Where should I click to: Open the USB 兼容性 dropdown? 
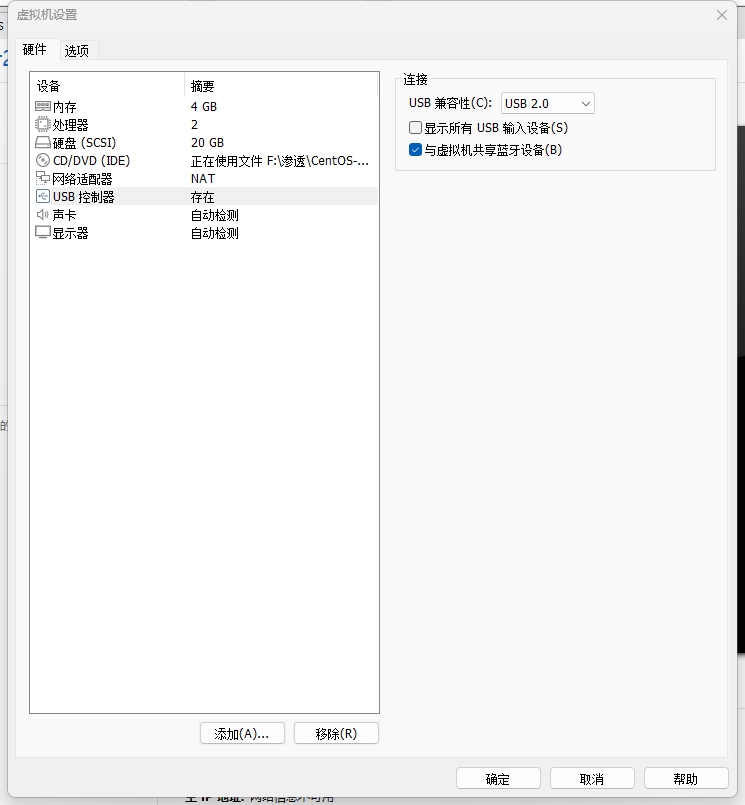[547, 103]
